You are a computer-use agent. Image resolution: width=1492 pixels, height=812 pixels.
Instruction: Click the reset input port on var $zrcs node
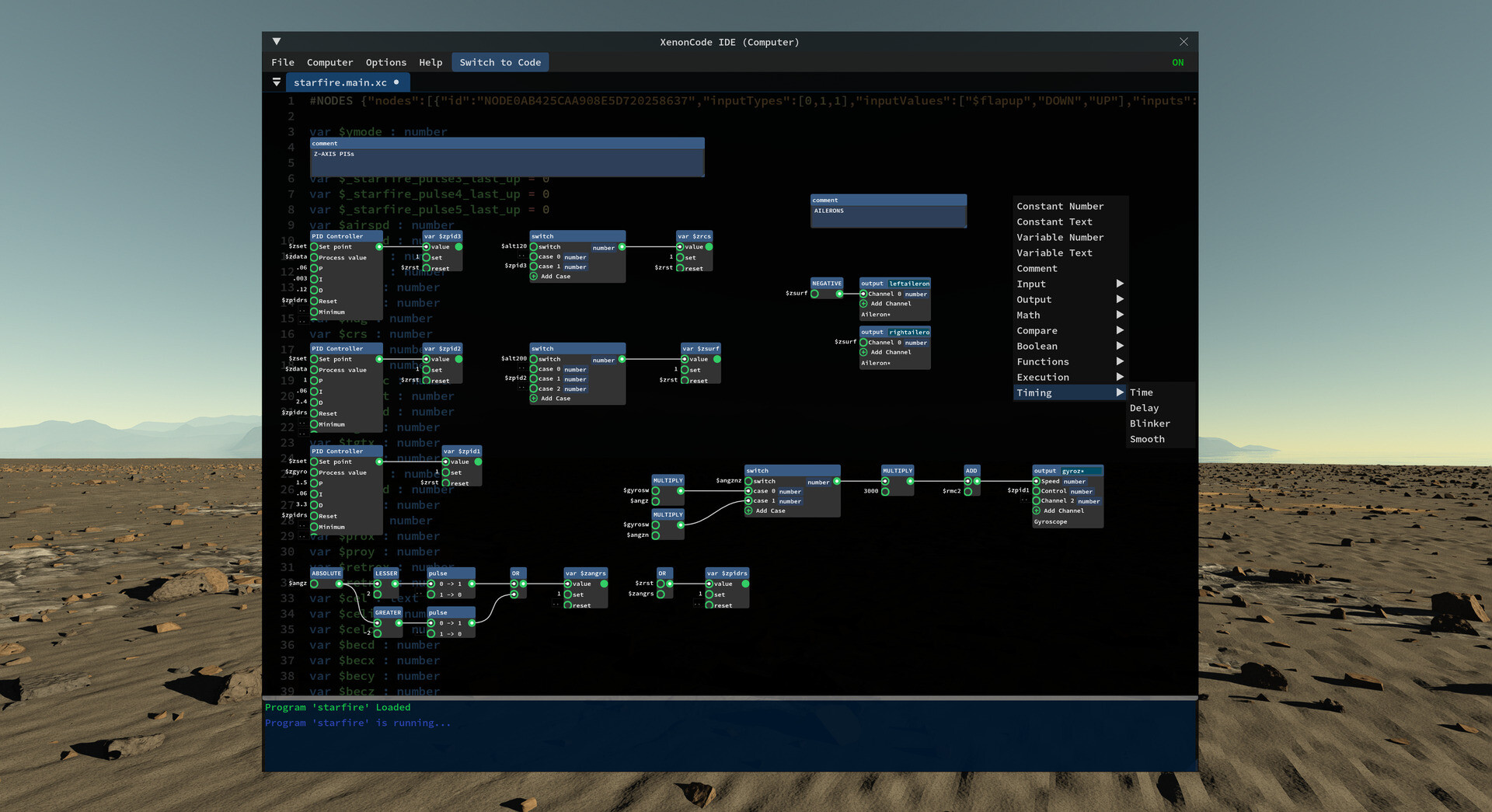click(x=682, y=268)
